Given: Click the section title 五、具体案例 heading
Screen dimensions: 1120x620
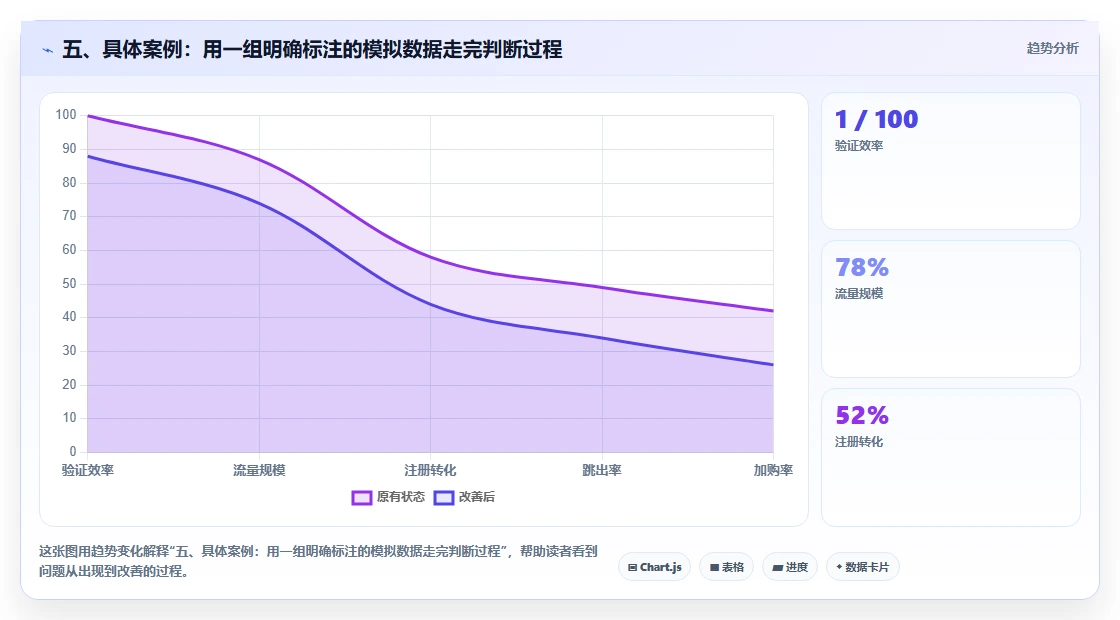Looking at the screenshot, I should (x=312, y=49).
